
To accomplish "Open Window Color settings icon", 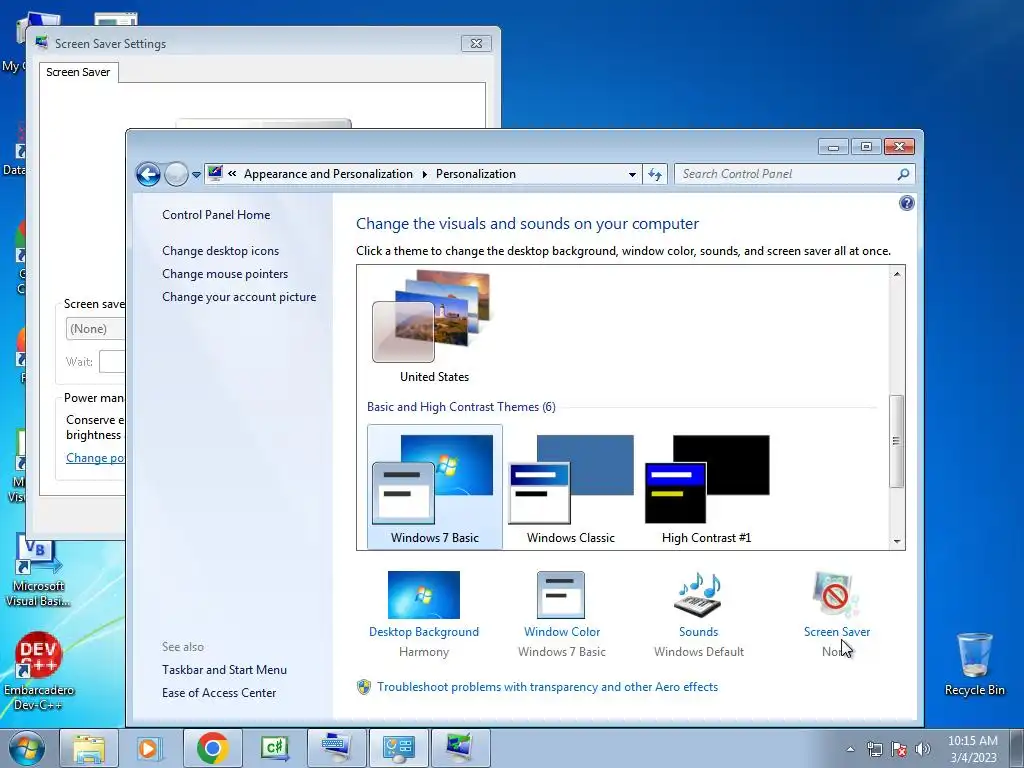I will (x=561, y=595).
